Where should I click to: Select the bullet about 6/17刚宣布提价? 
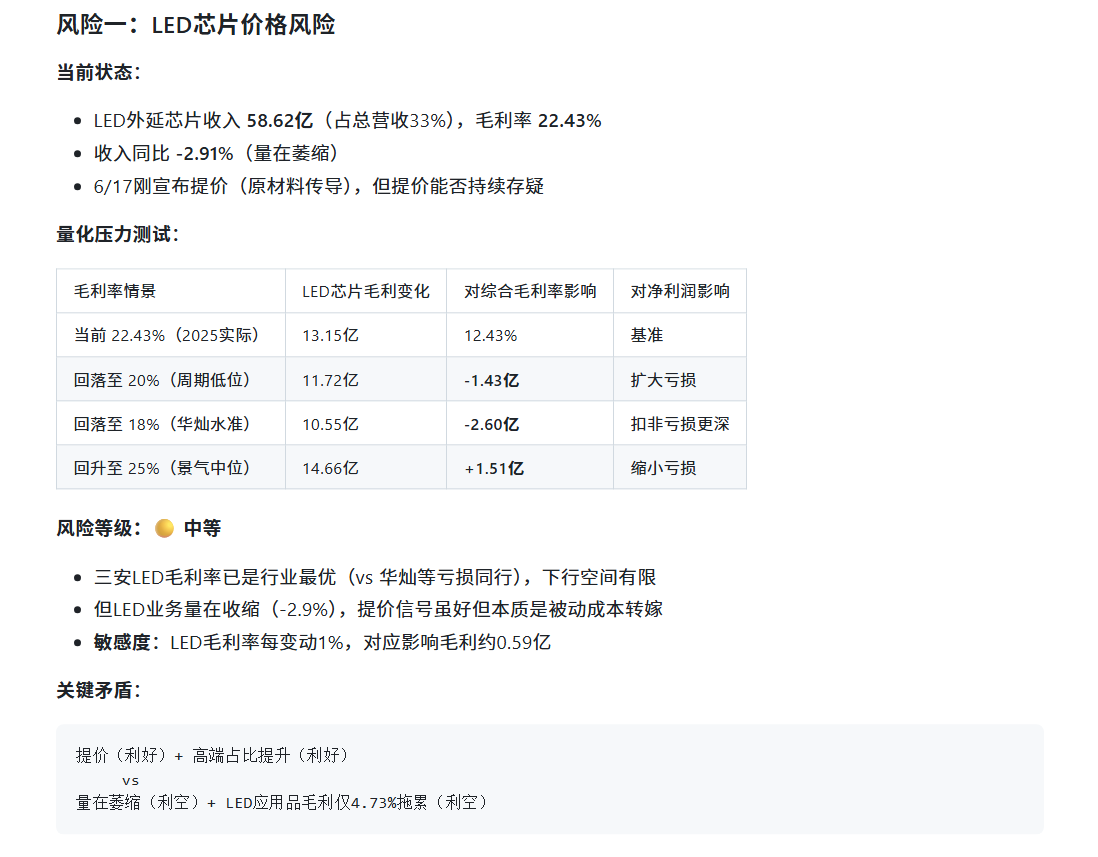[x=319, y=186]
